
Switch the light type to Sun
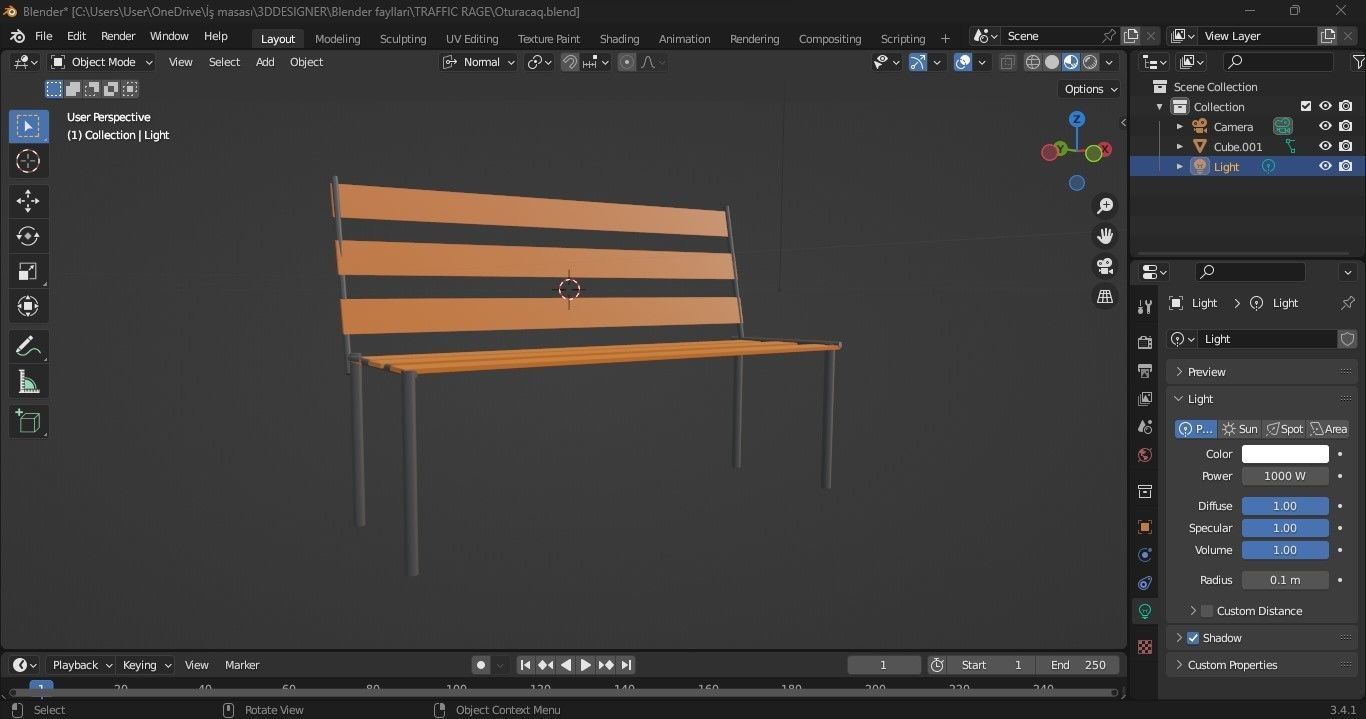pyautogui.click(x=1240, y=428)
